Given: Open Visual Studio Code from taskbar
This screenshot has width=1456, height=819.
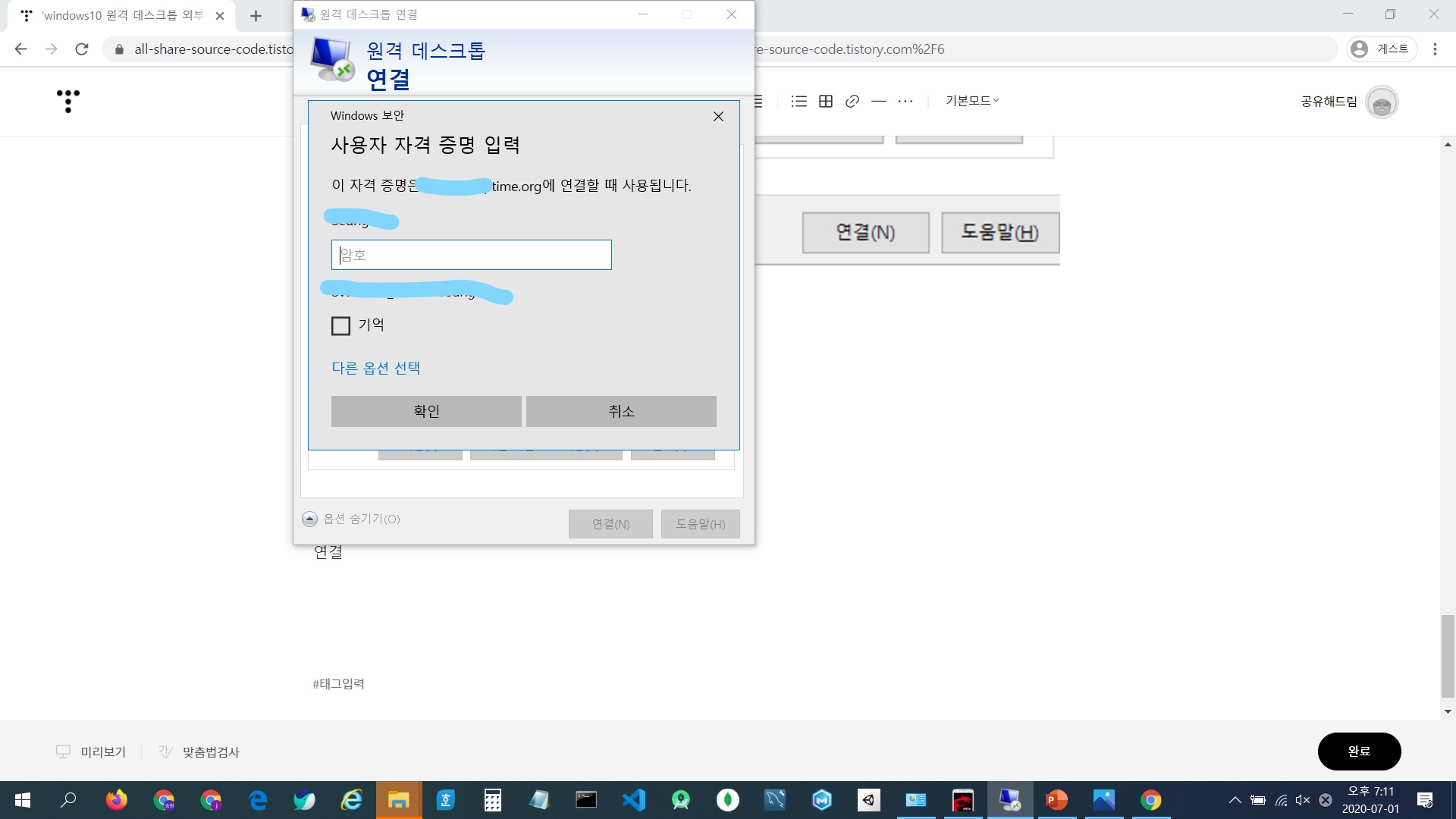Looking at the screenshot, I should (x=634, y=800).
